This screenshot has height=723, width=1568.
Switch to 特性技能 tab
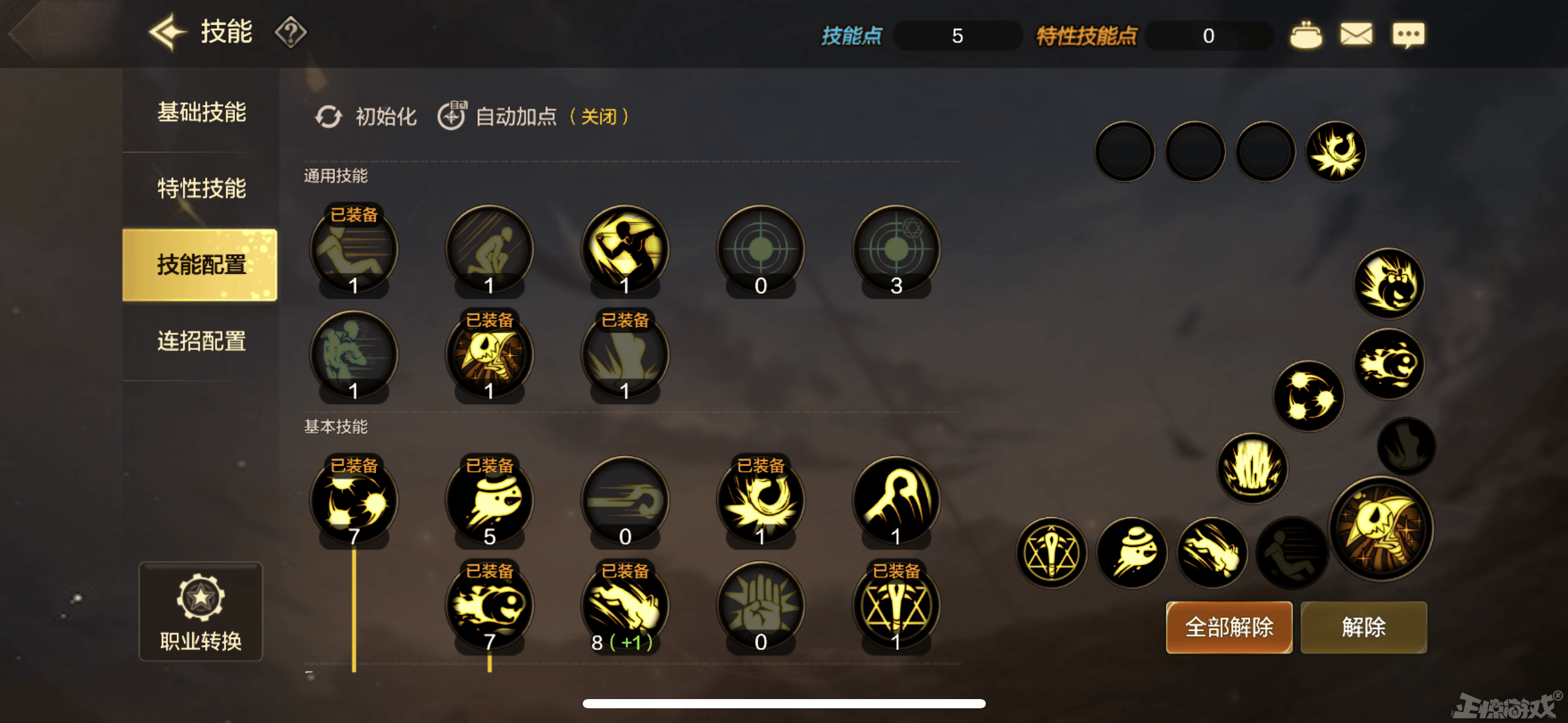pyautogui.click(x=201, y=188)
